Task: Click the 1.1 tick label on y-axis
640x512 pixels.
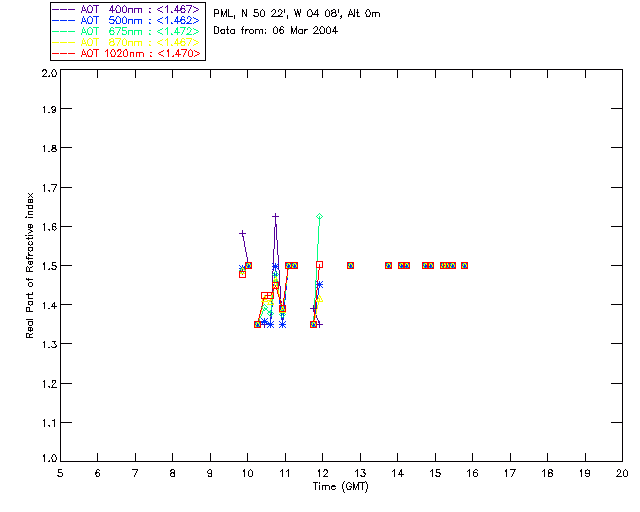Action: coord(49,423)
